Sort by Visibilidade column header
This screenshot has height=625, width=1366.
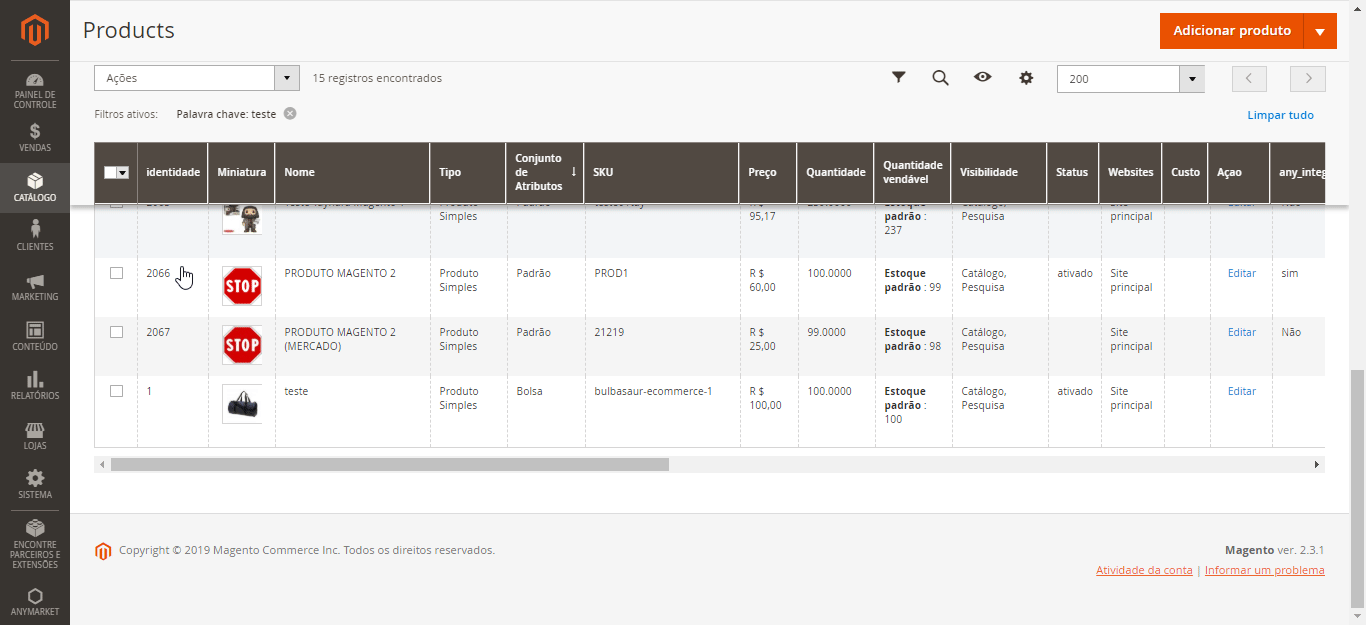coord(998,172)
